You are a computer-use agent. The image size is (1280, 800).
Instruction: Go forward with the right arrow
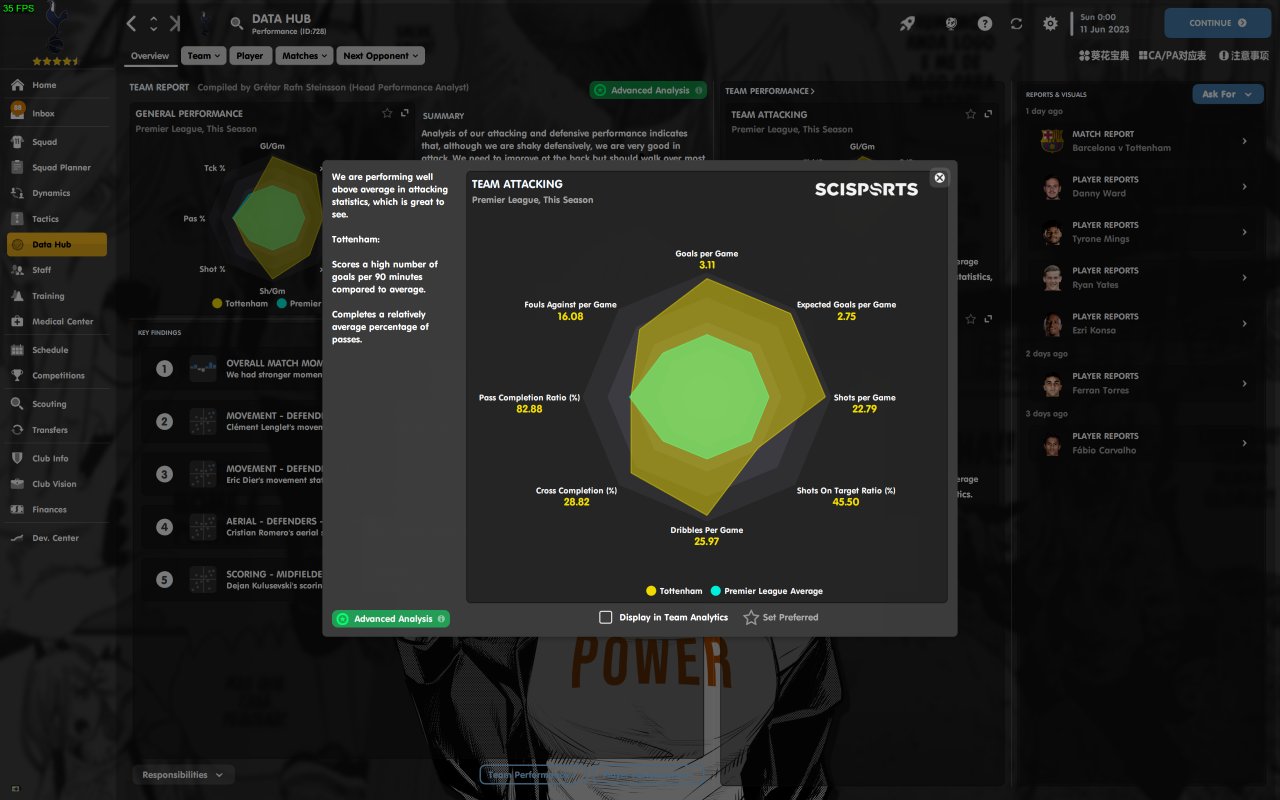[x=176, y=23]
